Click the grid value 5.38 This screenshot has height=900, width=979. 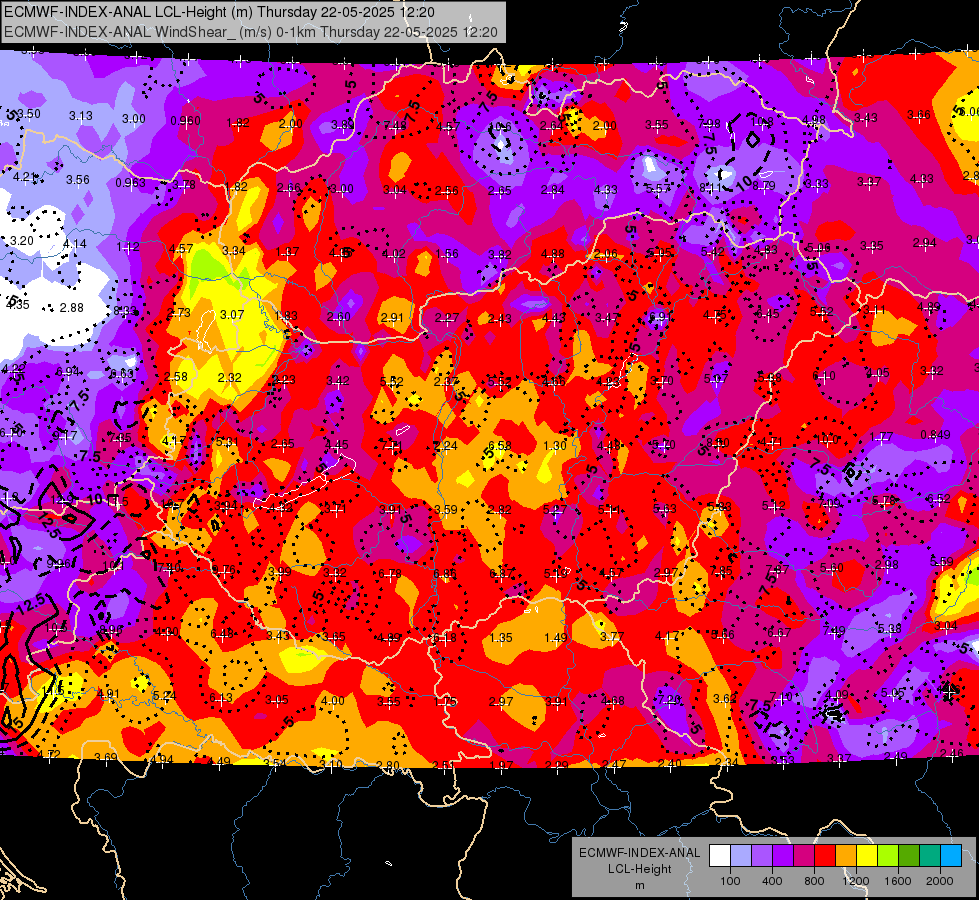click(889, 629)
